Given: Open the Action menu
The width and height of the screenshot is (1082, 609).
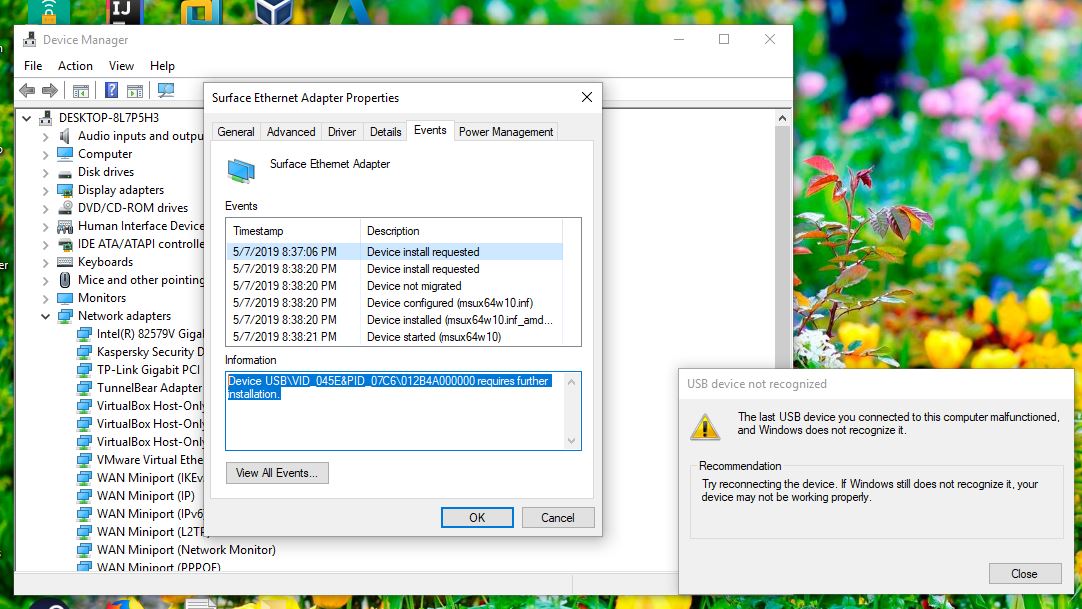Looking at the screenshot, I should point(75,66).
